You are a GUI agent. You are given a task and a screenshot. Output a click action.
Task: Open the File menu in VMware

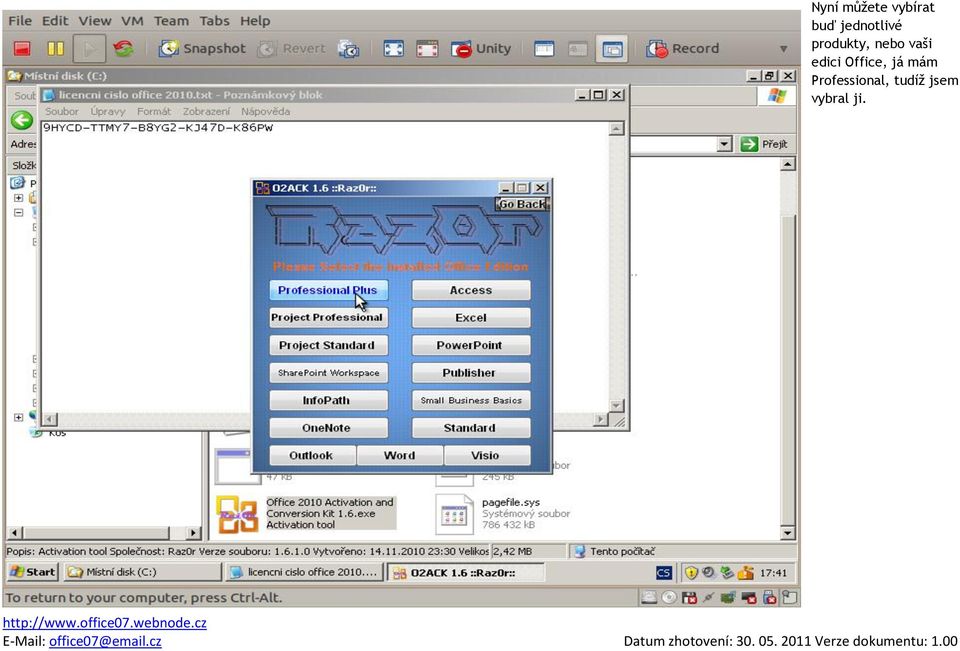coord(20,21)
